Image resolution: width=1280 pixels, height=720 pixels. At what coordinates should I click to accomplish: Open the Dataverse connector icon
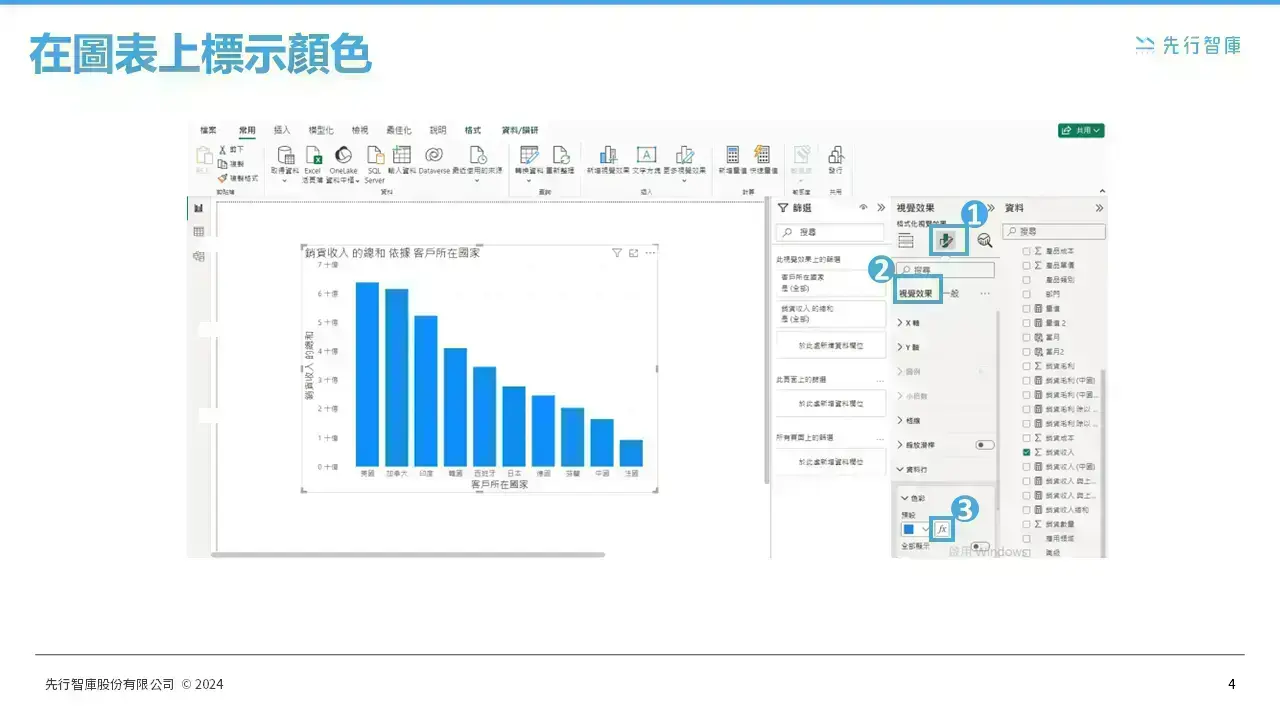(x=434, y=155)
